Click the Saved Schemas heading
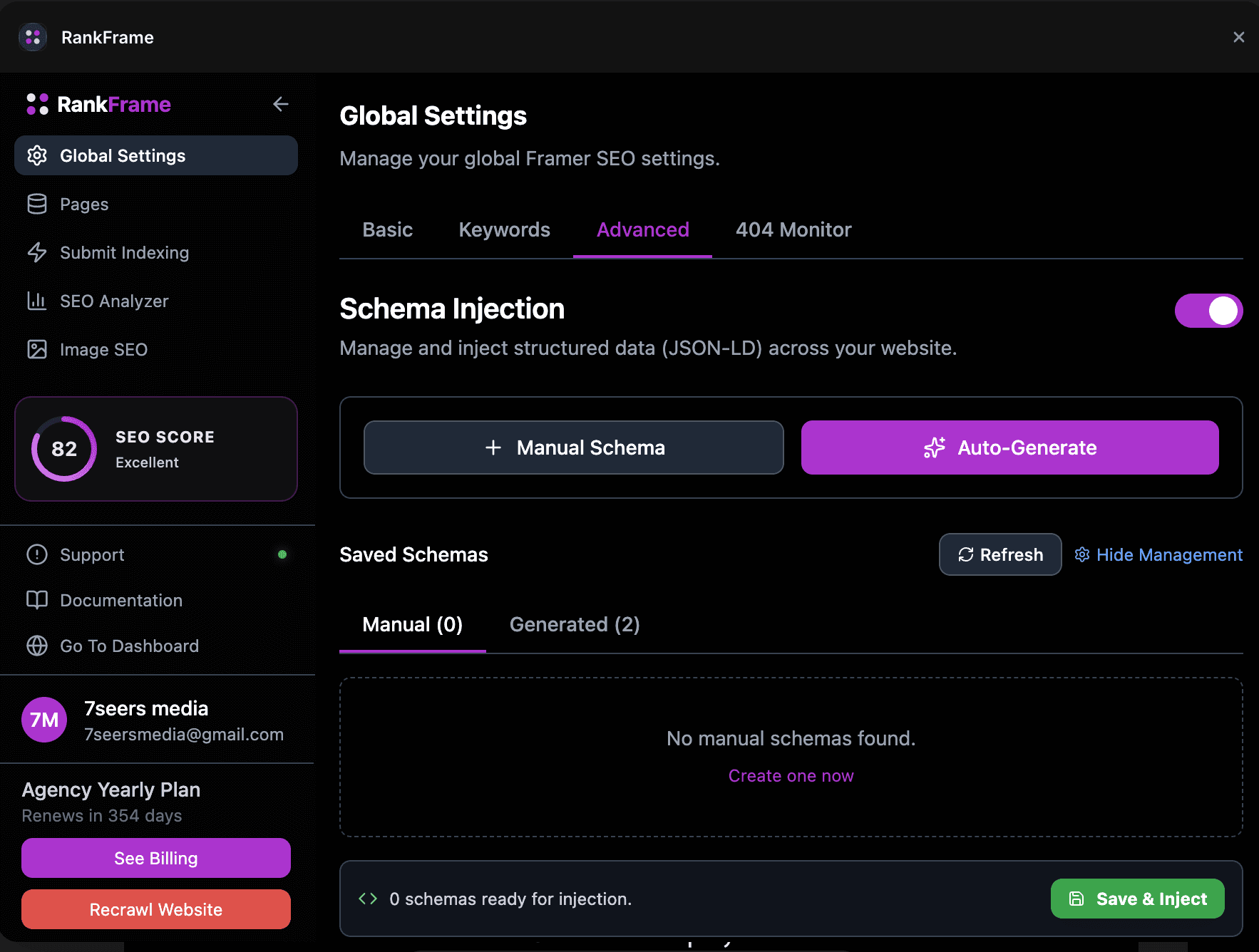This screenshot has width=1259, height=952. tap(414, 554)
